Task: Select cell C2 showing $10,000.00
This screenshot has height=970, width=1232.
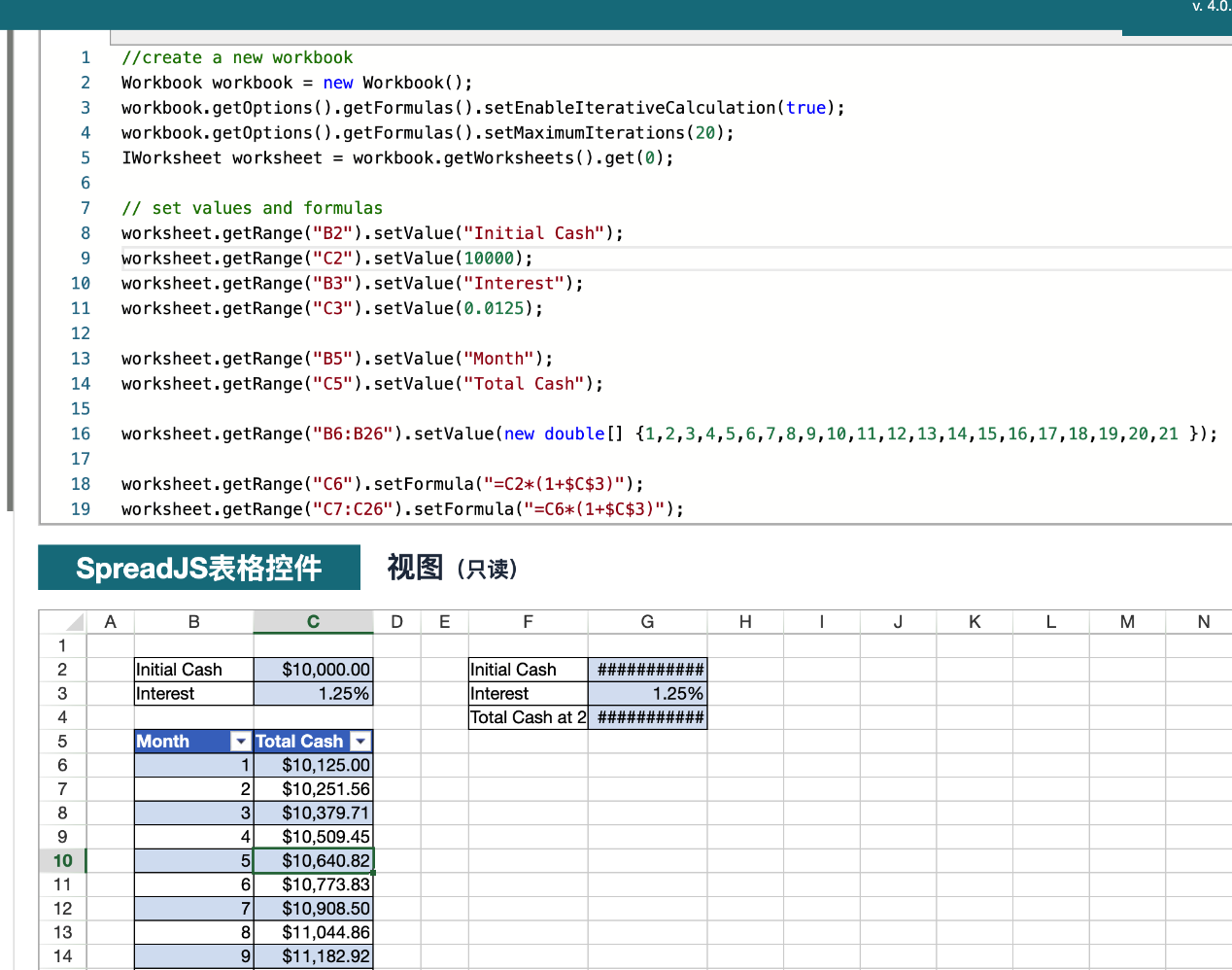Action: pos(313,670)
